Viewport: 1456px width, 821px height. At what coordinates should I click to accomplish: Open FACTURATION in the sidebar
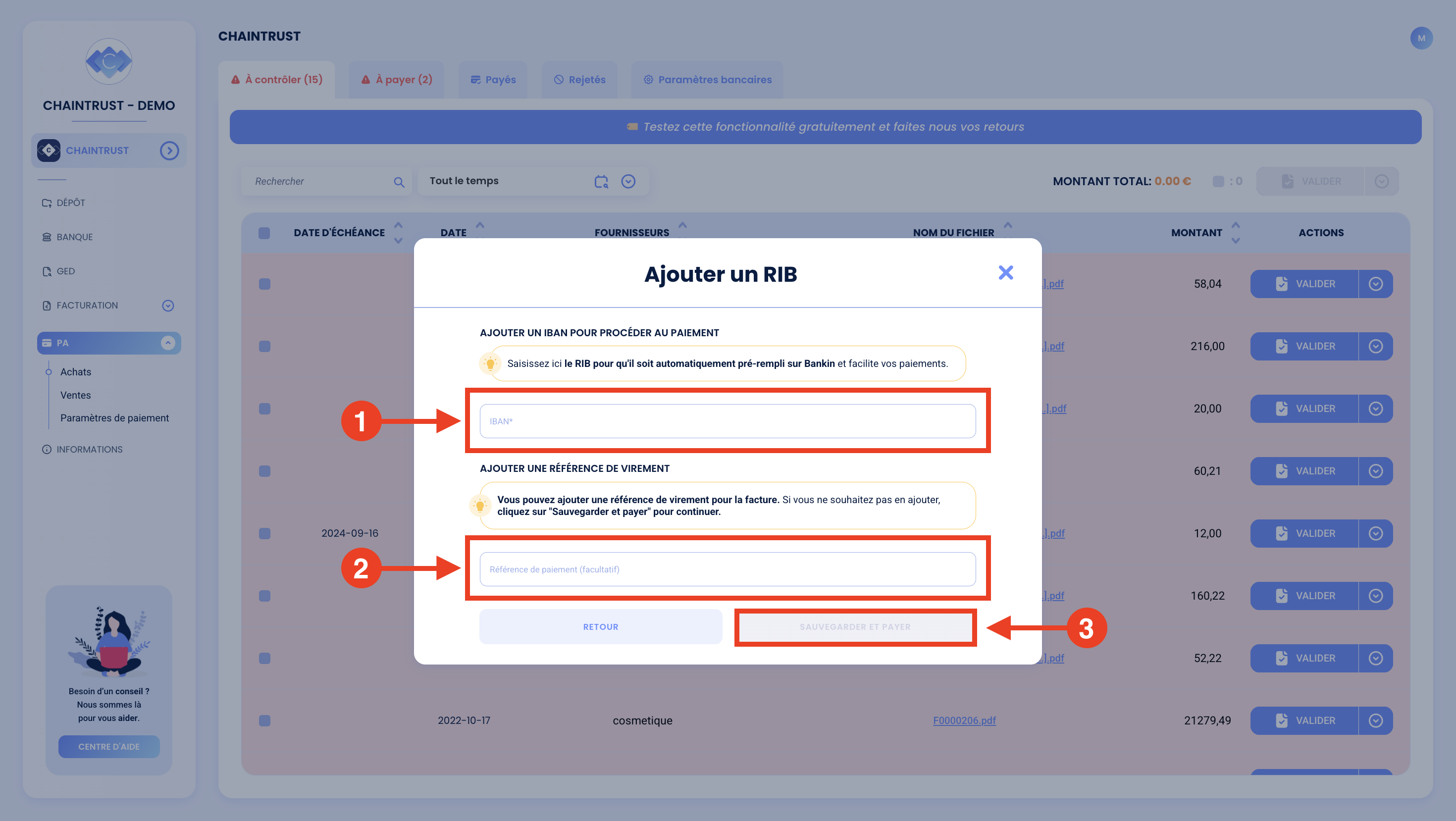[x=87, y=306]
